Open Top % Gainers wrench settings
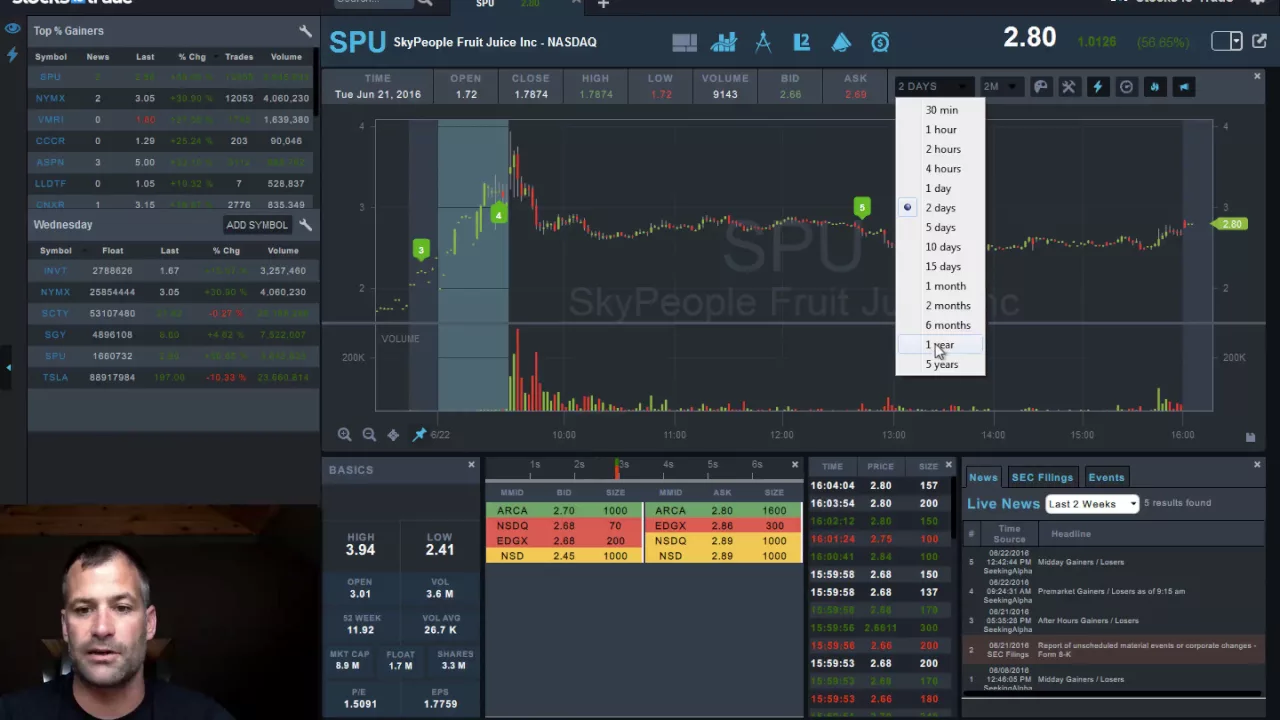 (x=305, y=31)
